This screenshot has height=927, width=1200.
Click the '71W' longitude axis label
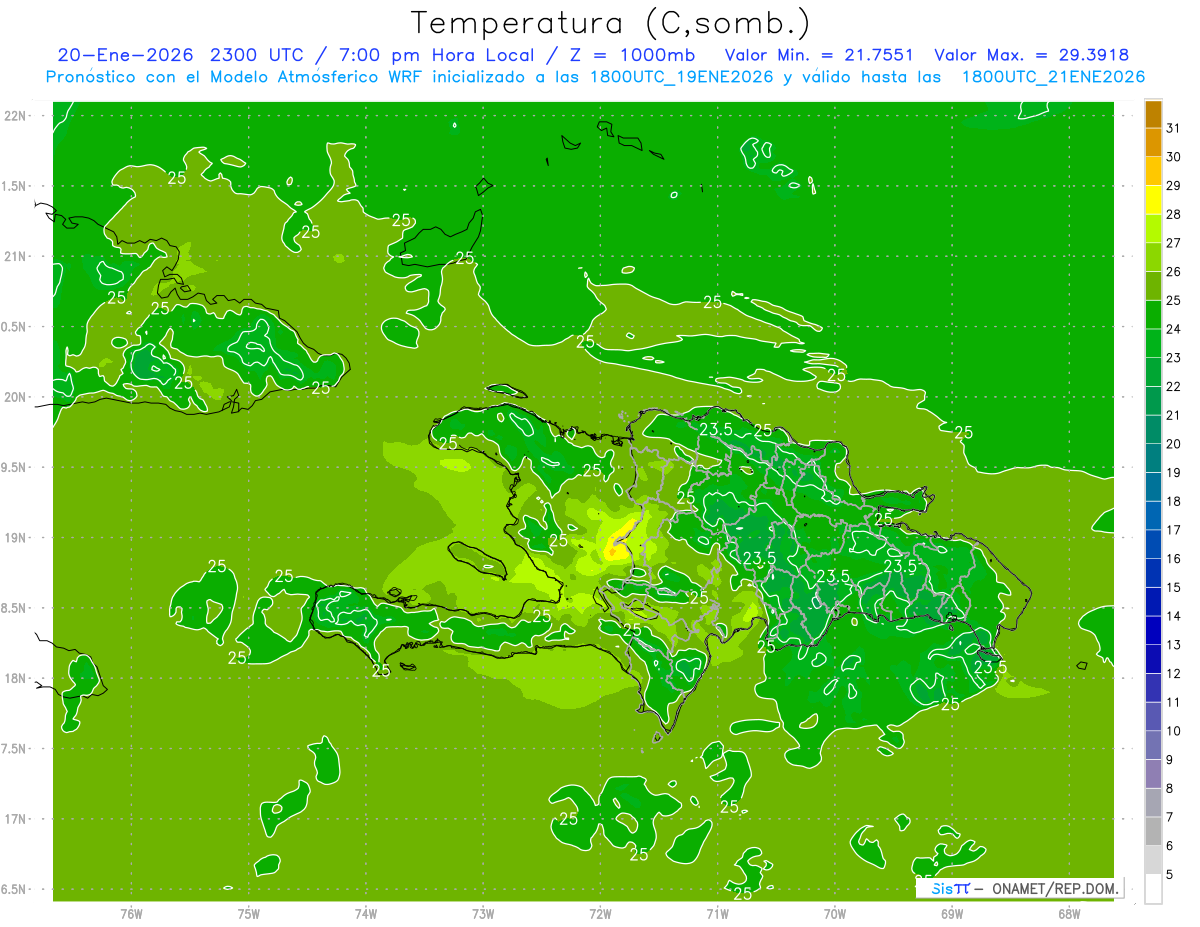click(x=717, y=913)
